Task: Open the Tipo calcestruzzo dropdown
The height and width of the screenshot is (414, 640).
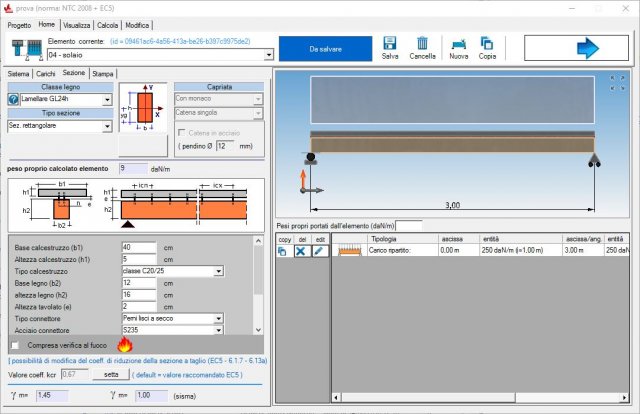Action: coord(218,272)
